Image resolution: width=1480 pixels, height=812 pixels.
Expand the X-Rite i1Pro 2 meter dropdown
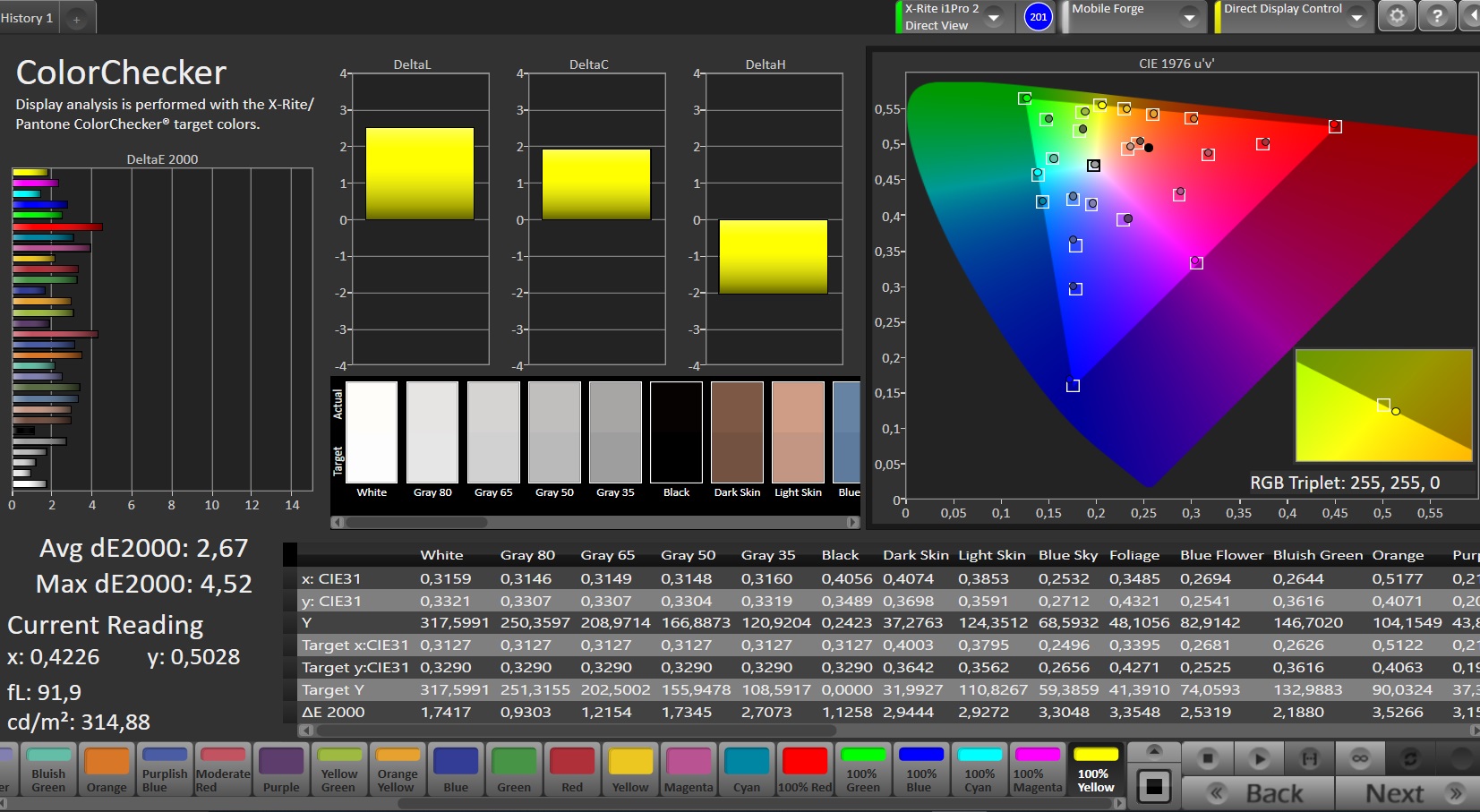pyautogui.click(x=994, y=18)
